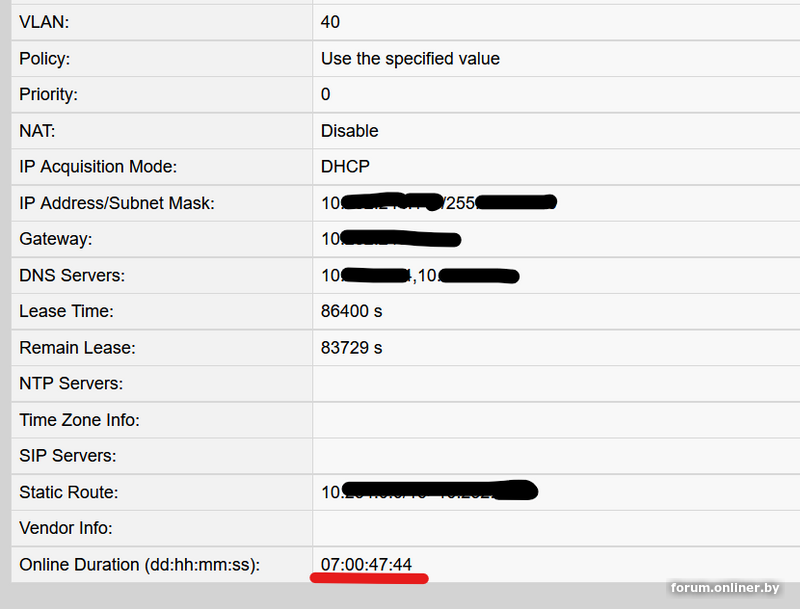Click the "IP Address/Subnet Mask" label

pos(117,203)
